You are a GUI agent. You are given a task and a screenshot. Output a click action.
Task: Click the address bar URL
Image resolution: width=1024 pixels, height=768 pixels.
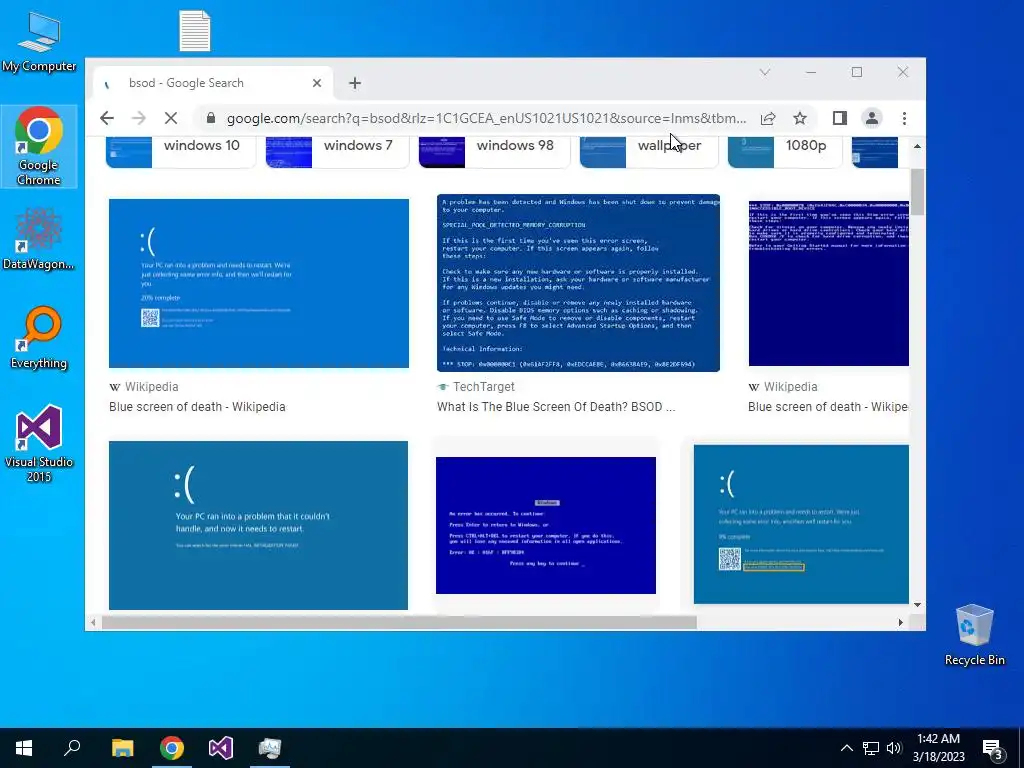pyautogui.click(x=486, y=118)
